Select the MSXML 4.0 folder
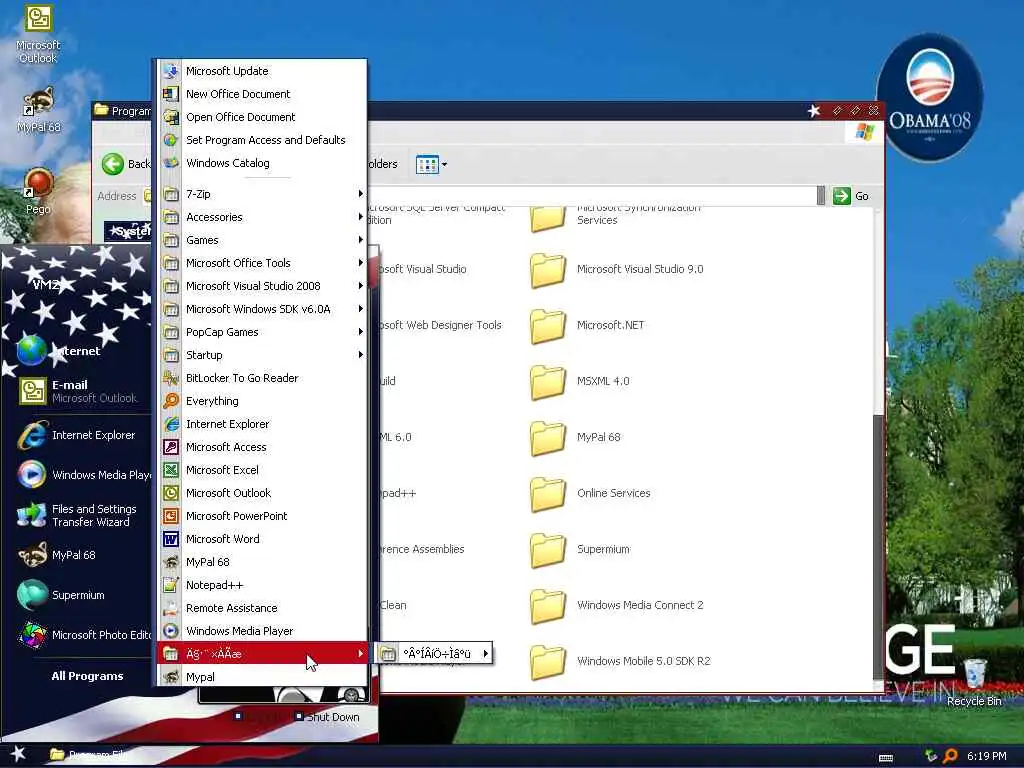The width and height of the screenshot is (1024, 768). coord(579,381)
